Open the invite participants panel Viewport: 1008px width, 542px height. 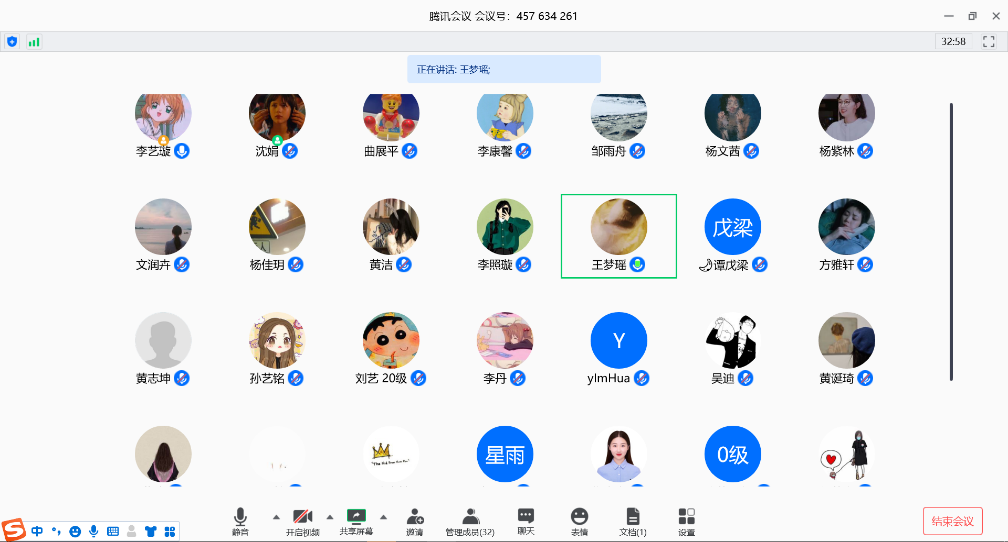click(x=415, y=520)
